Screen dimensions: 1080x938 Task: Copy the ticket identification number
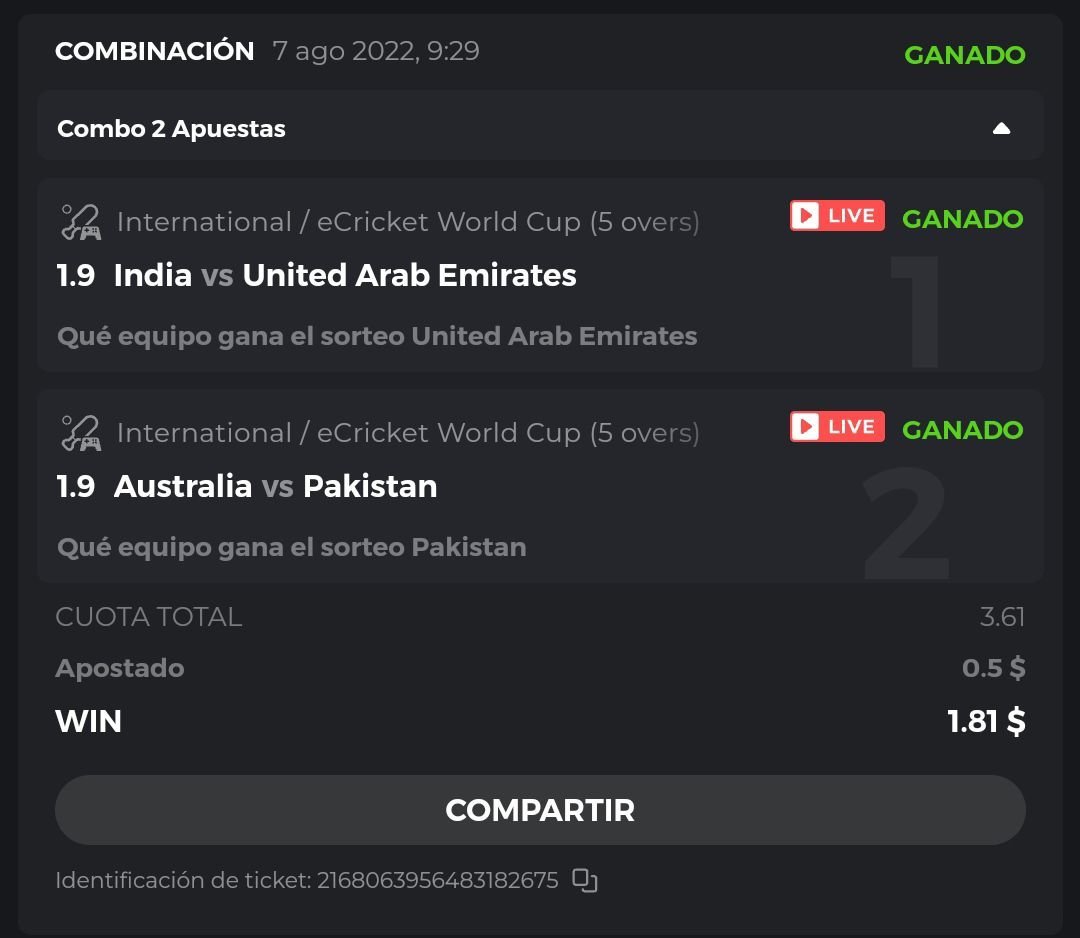pos(585,881)
